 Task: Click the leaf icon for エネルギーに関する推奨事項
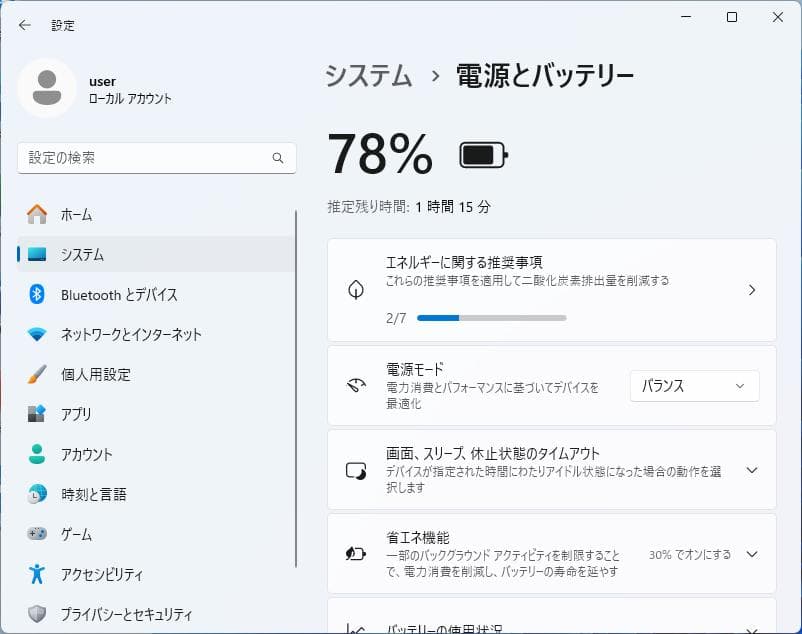355,290
